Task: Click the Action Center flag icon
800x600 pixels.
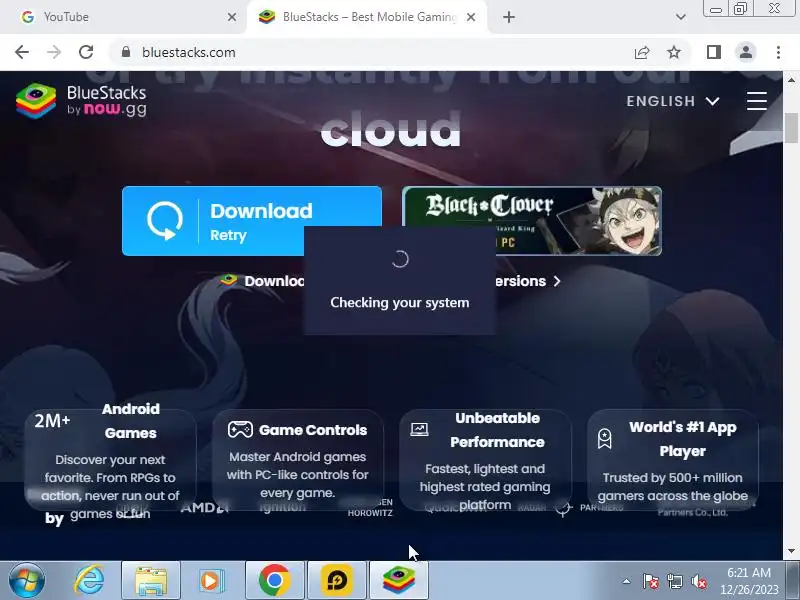Action: click(x=651, y=581)
